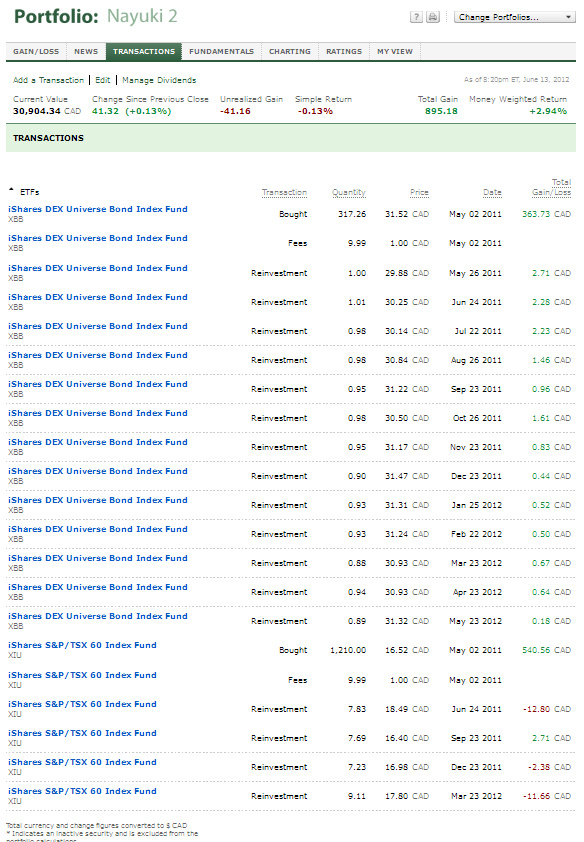Click the Edit link

[103, 80]
